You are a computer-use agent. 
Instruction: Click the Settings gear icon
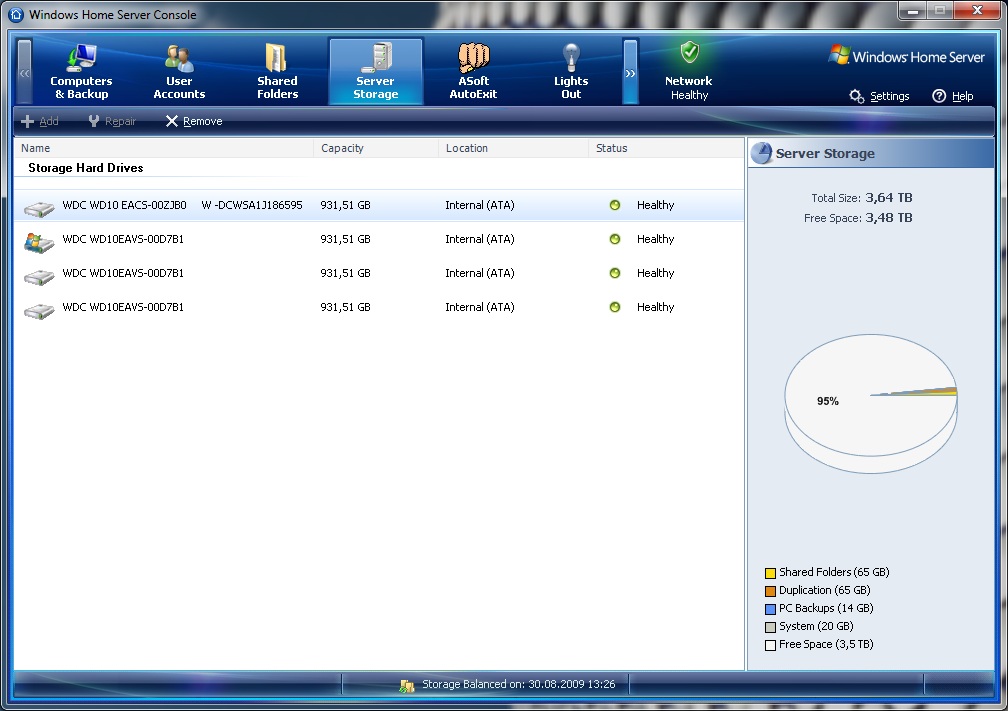pyautogui.click(x=856, y=96)
